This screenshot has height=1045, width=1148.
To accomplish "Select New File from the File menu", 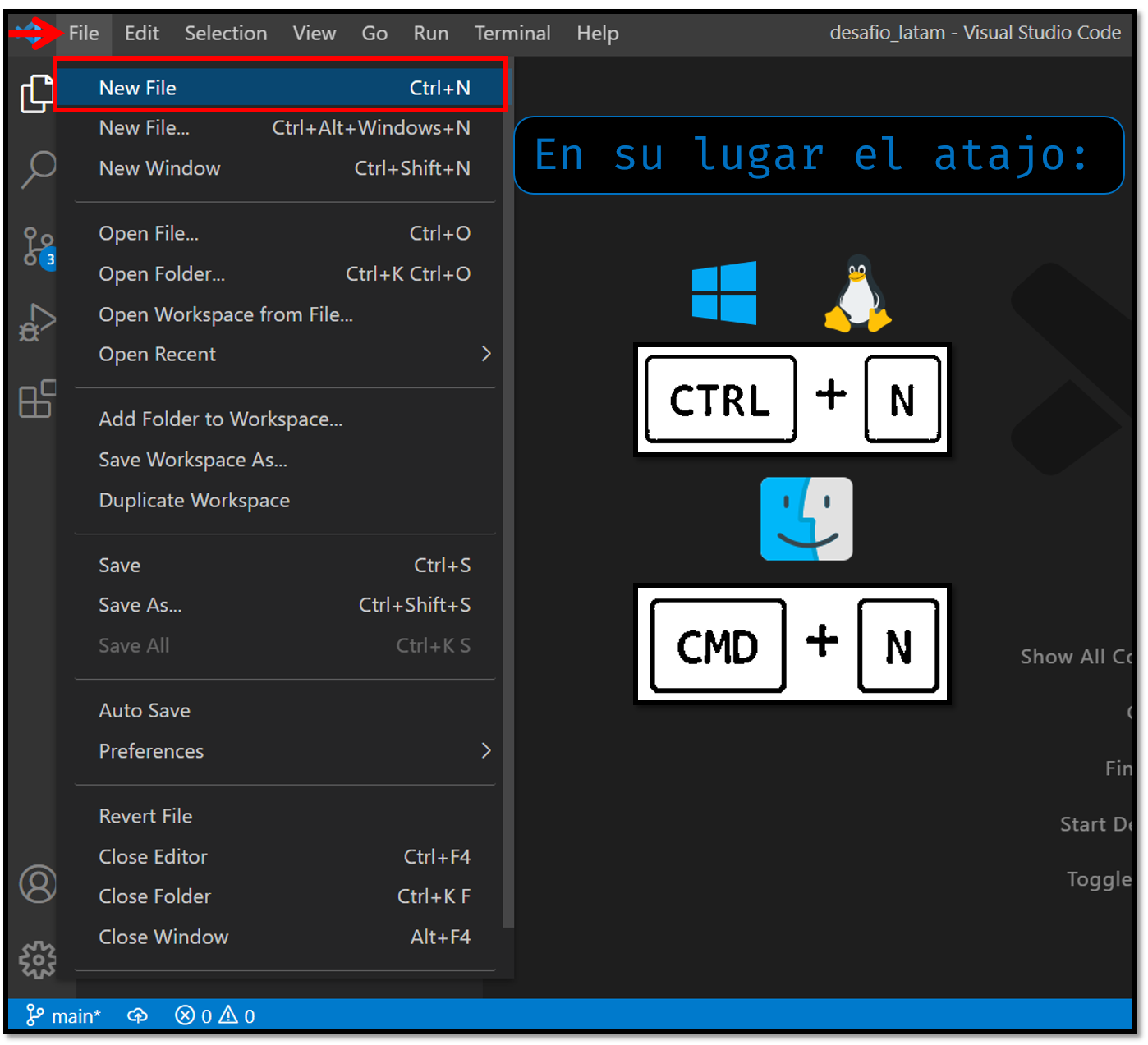I will pos(281,88).
